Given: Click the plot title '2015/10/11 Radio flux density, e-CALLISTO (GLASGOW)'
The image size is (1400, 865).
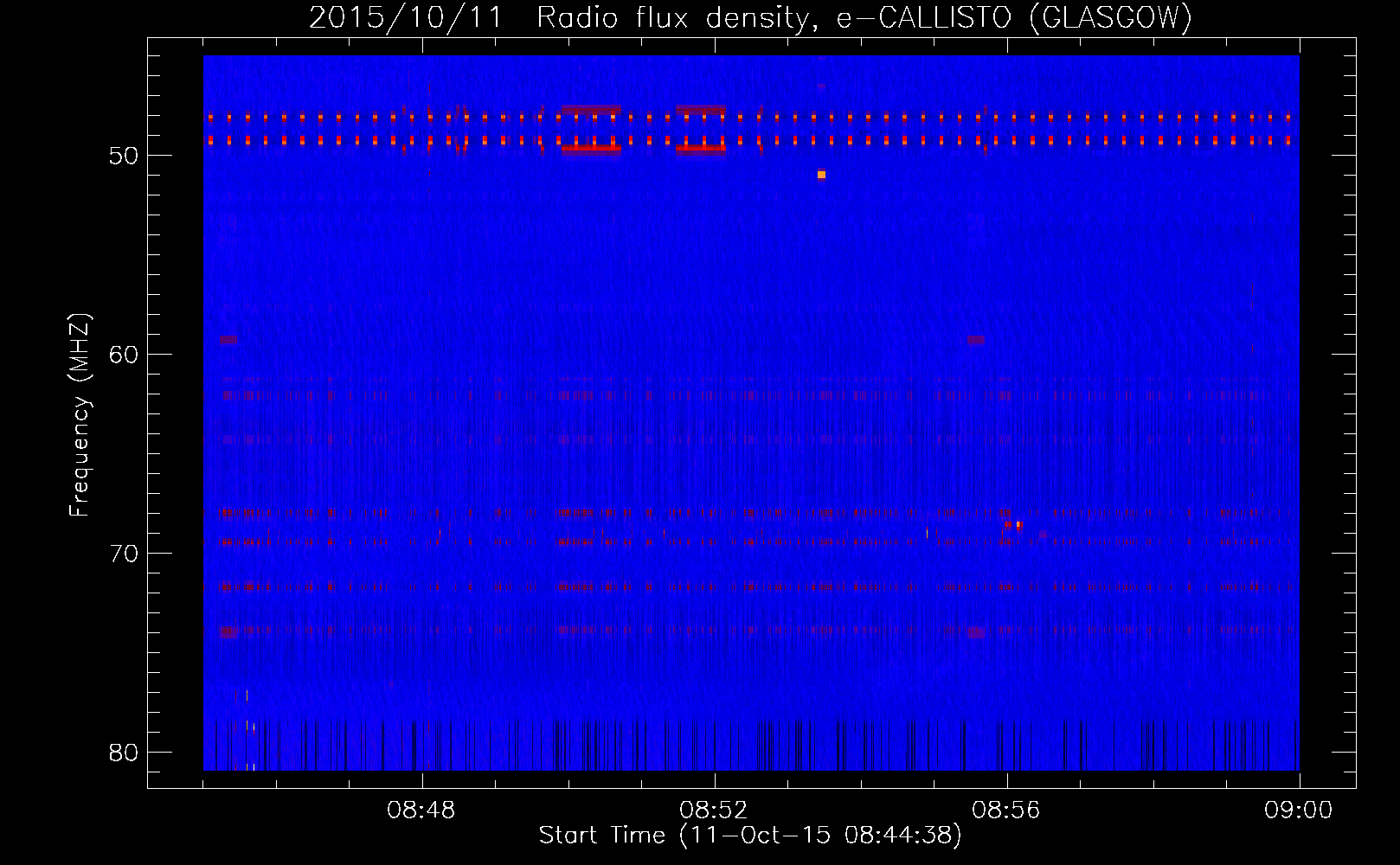Looking at the screenshot, I should (x=750, y=17).
